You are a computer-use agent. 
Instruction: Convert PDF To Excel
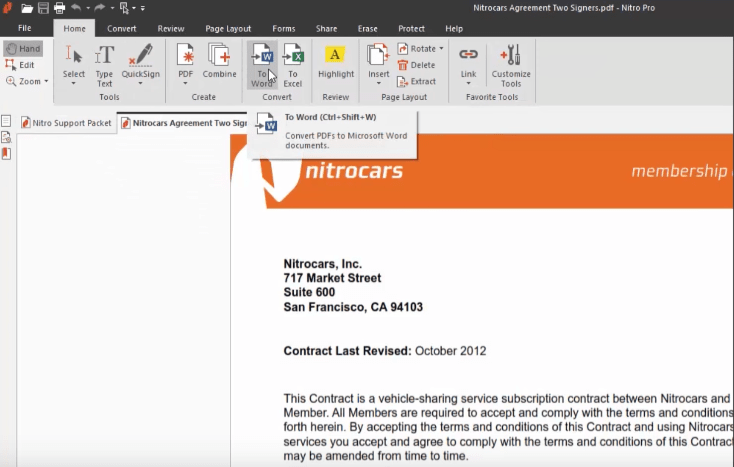click(293, 65)
